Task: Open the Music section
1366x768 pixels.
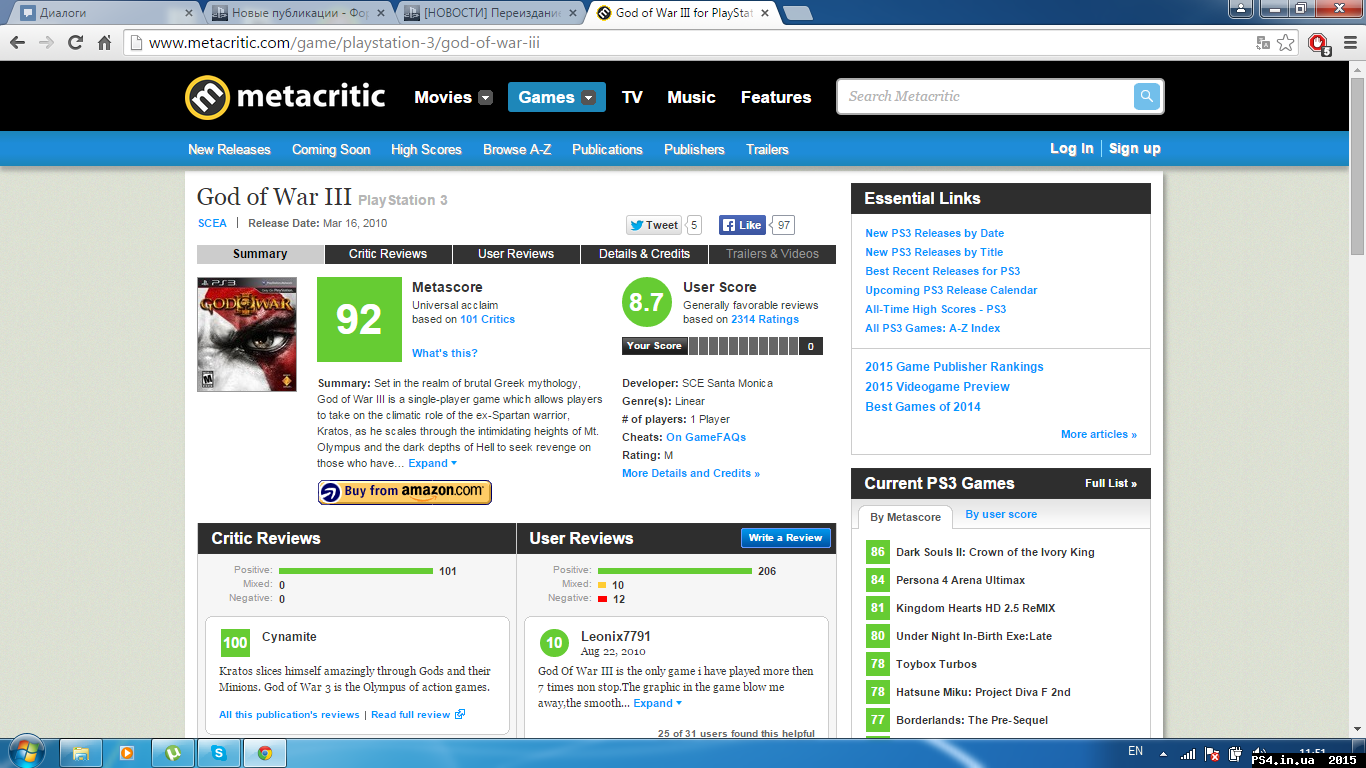Action: (691, 97)
